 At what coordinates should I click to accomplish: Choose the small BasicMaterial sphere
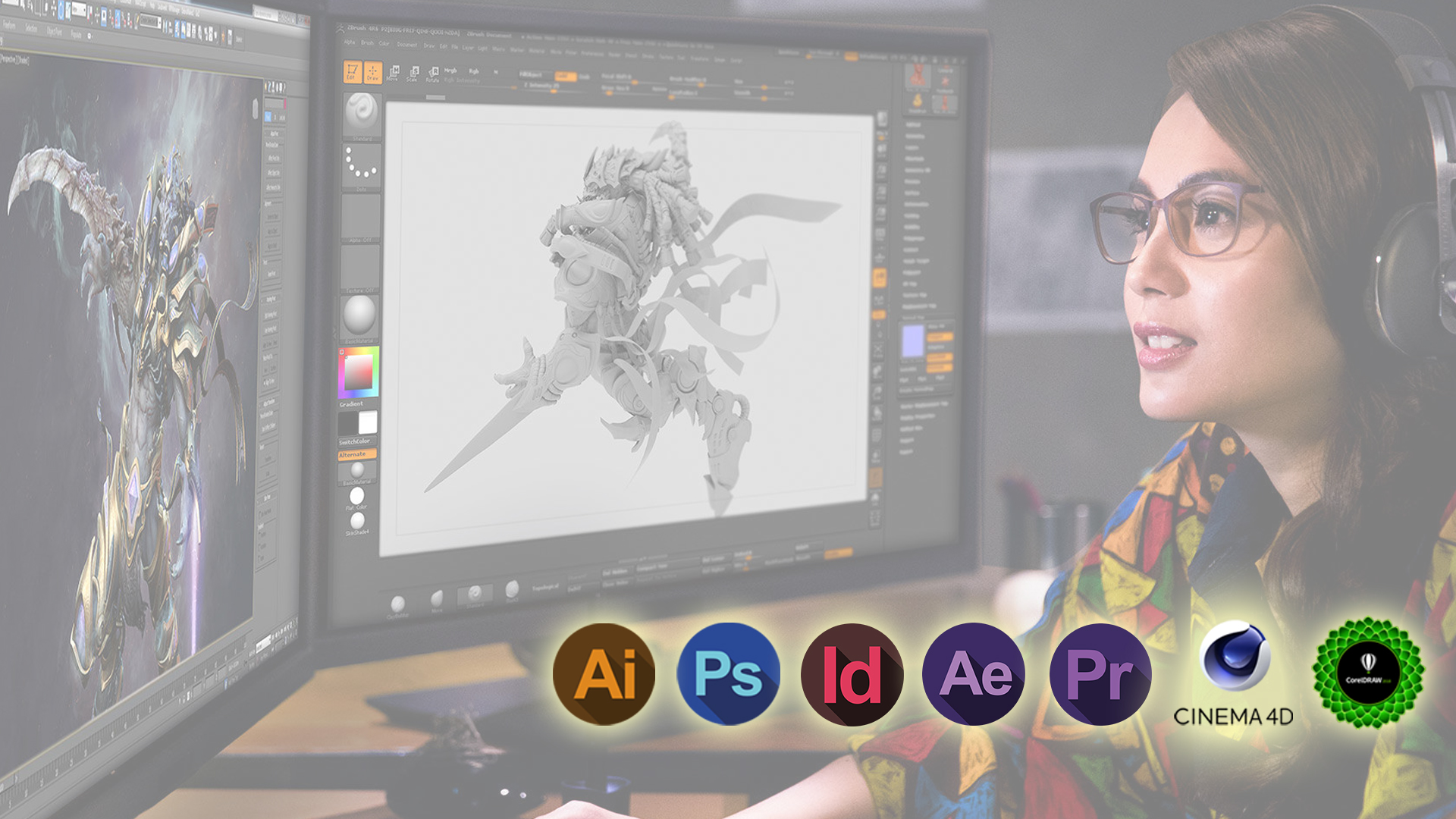coord(357,473)
